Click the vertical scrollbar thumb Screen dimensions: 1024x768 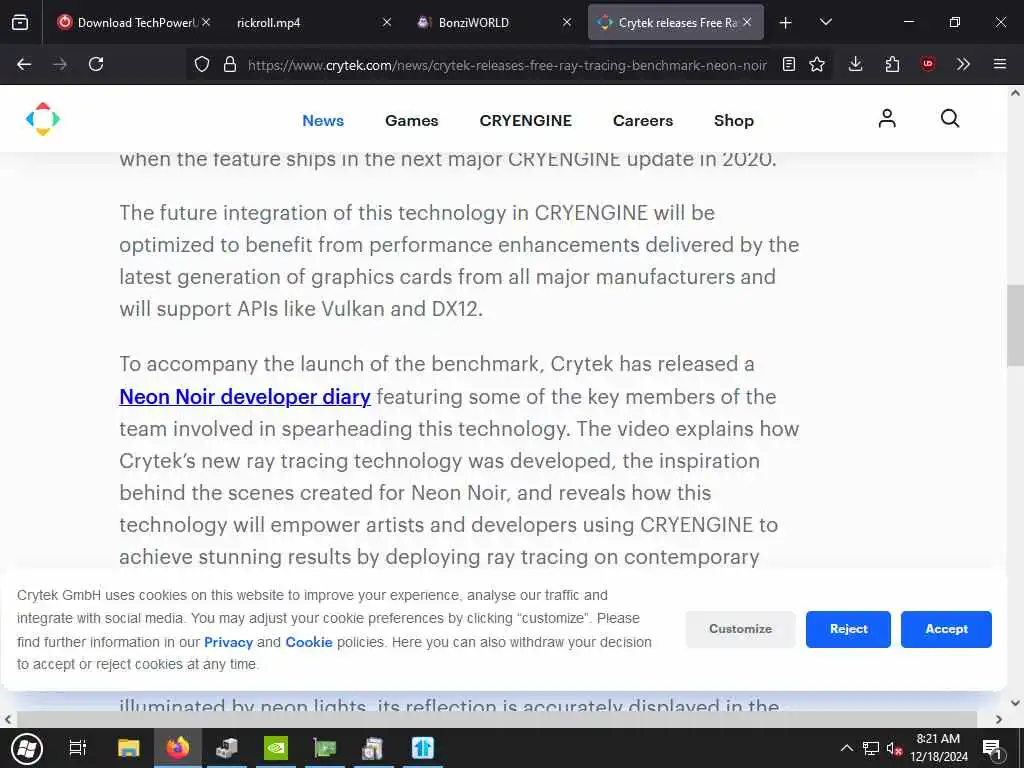(x=1015, y=325)
